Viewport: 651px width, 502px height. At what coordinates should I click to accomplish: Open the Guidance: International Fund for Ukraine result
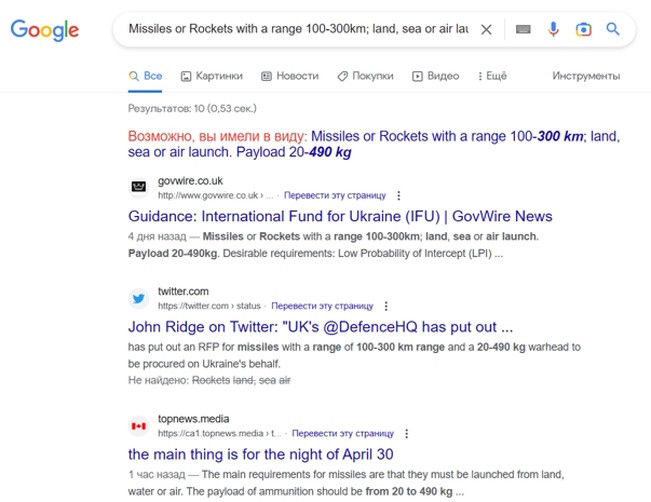340,216
